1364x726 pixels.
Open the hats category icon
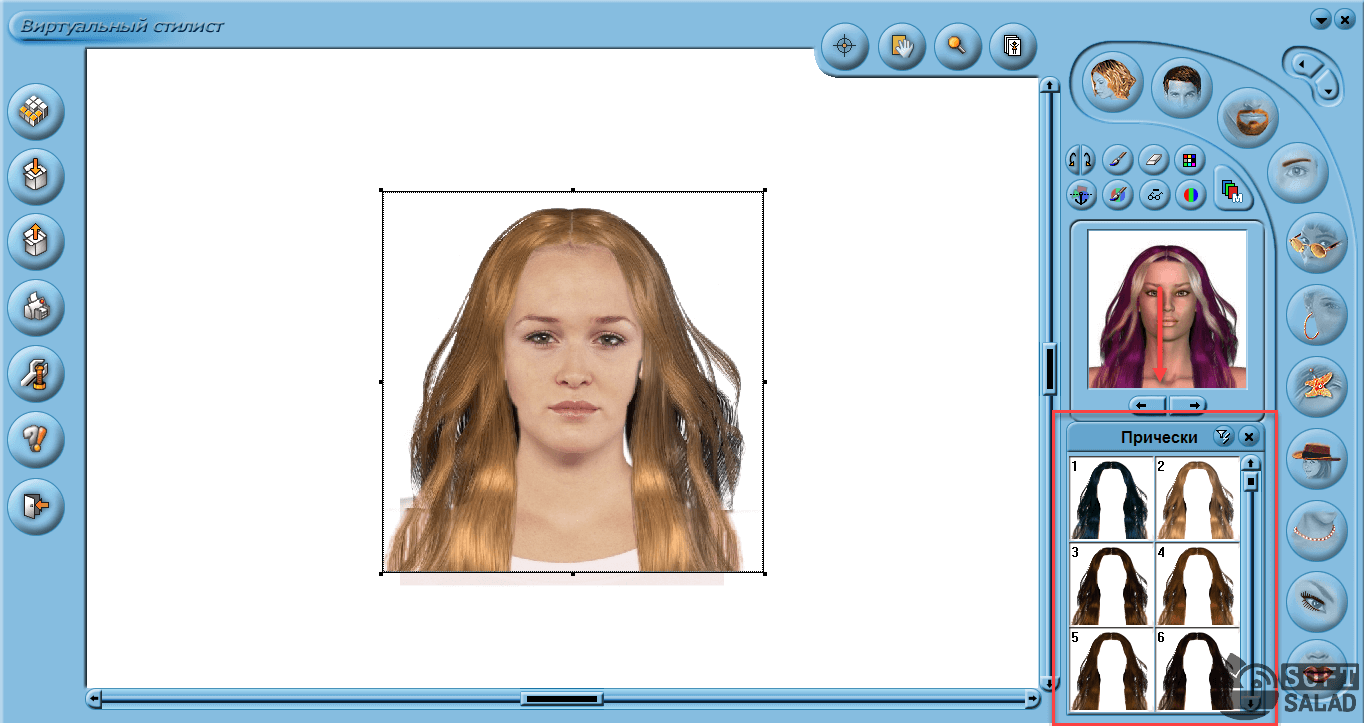1316,459
